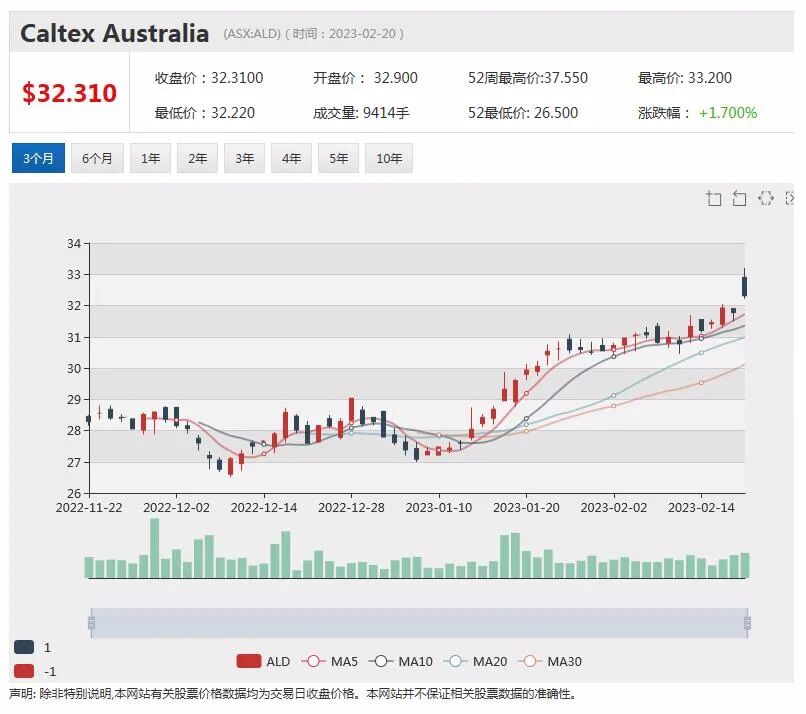Click the 最高价: 33.200 text
The height and width of the screenshot is (714, 806).
coord(685,78)
